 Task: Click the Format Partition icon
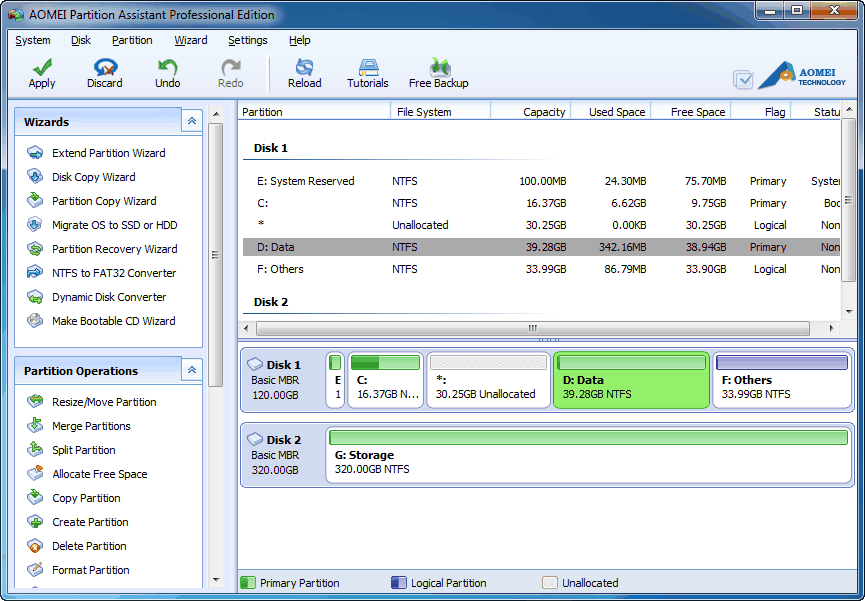click(35, 570)
